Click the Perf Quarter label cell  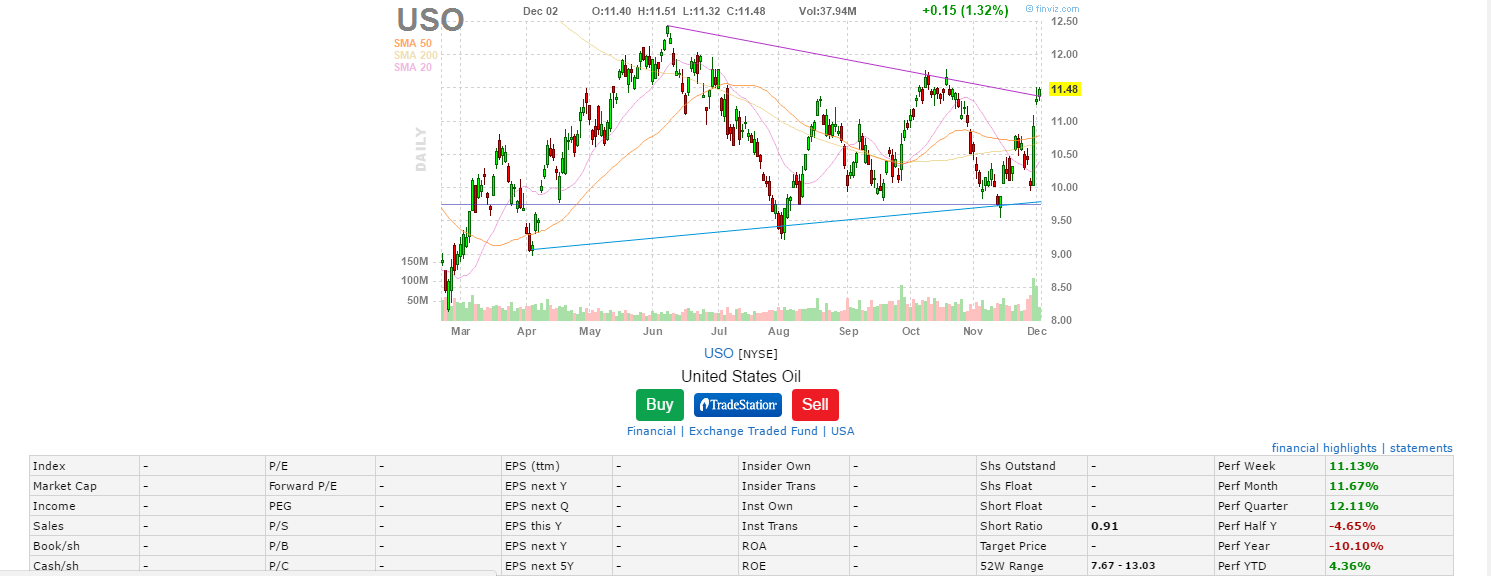pyautogui.click(x=1268, y=506)
